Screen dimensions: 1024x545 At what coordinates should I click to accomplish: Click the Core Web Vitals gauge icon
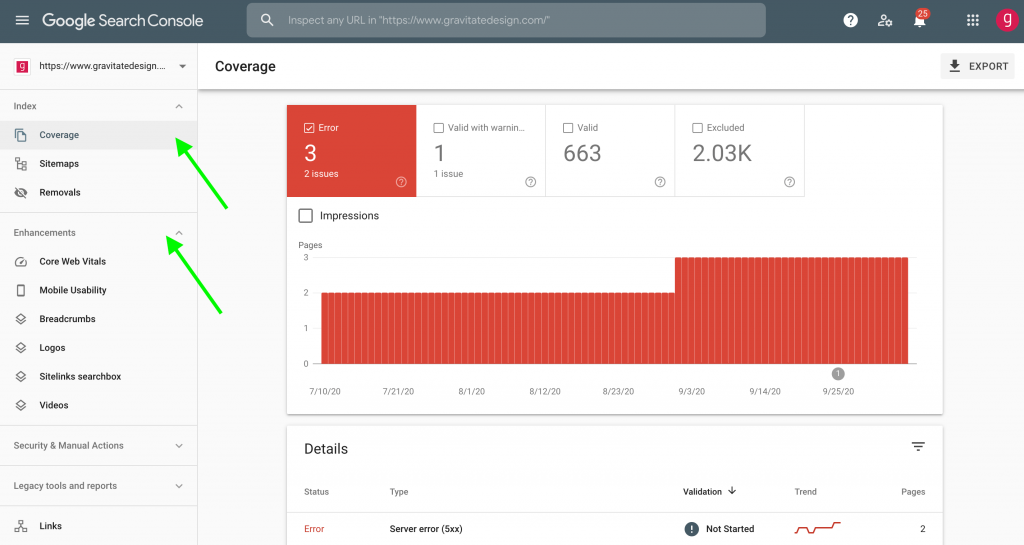21,262
